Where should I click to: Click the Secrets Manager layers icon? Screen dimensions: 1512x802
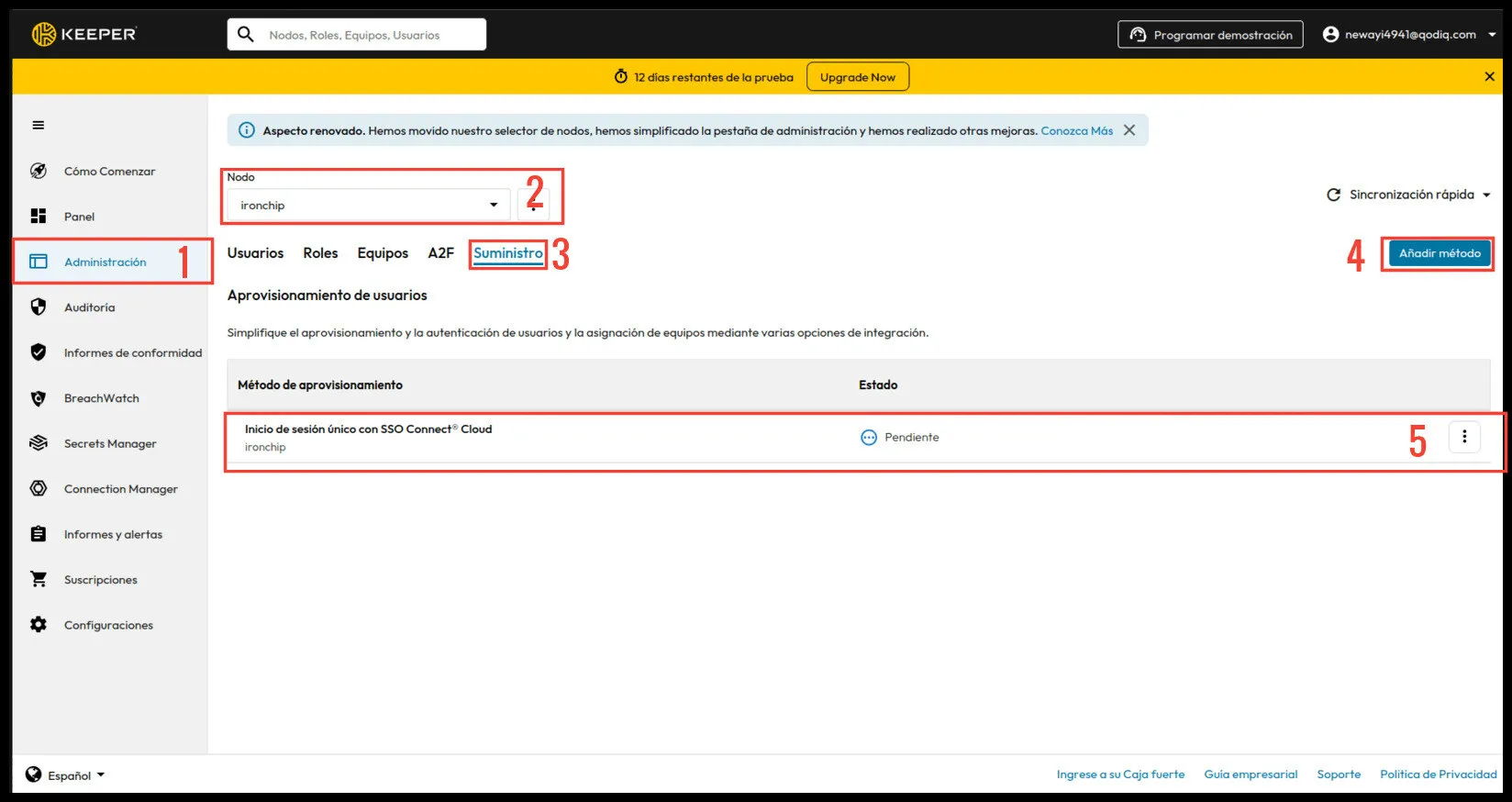click(39, 443)
